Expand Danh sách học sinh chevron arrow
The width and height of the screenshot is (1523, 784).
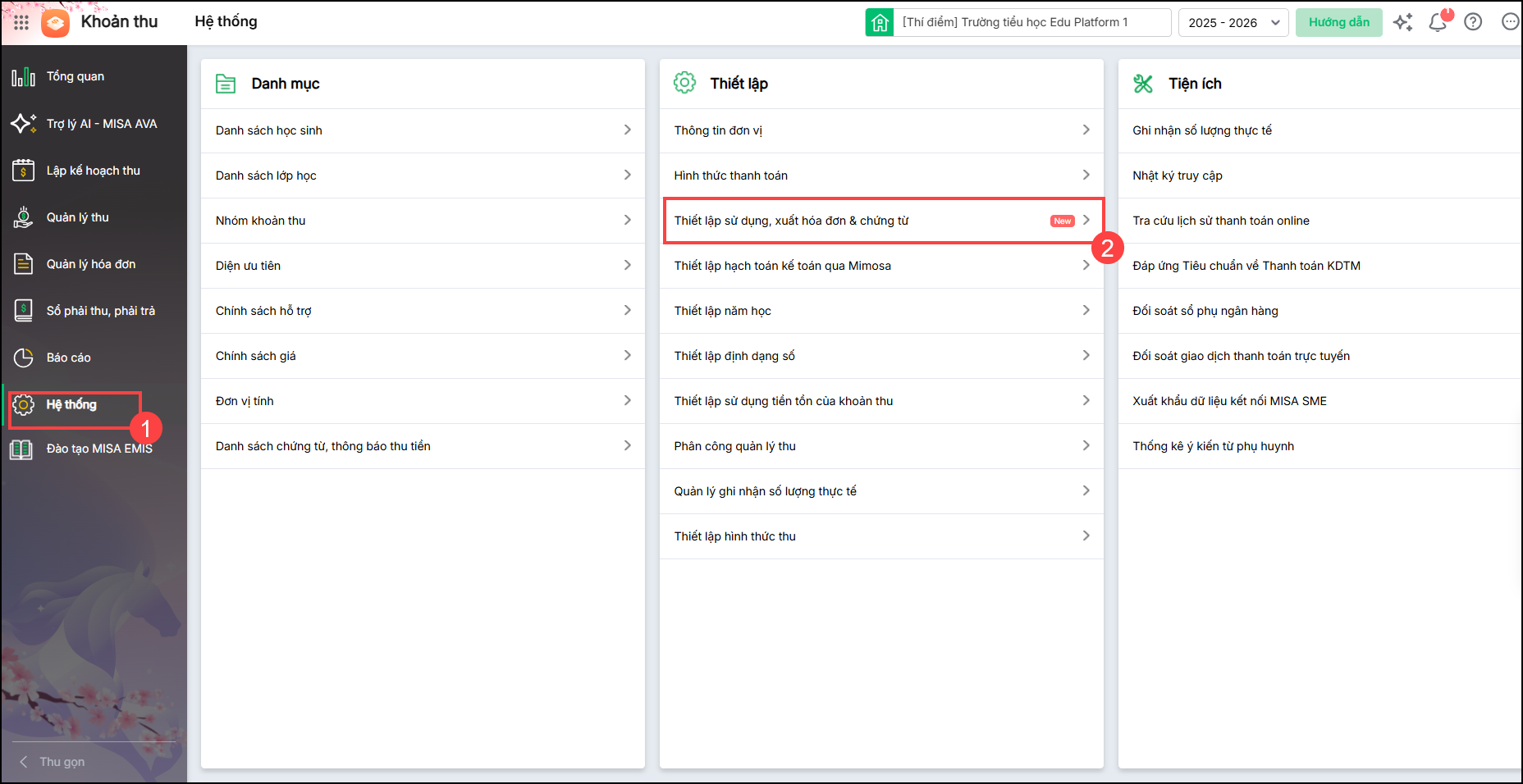point(627,130)
